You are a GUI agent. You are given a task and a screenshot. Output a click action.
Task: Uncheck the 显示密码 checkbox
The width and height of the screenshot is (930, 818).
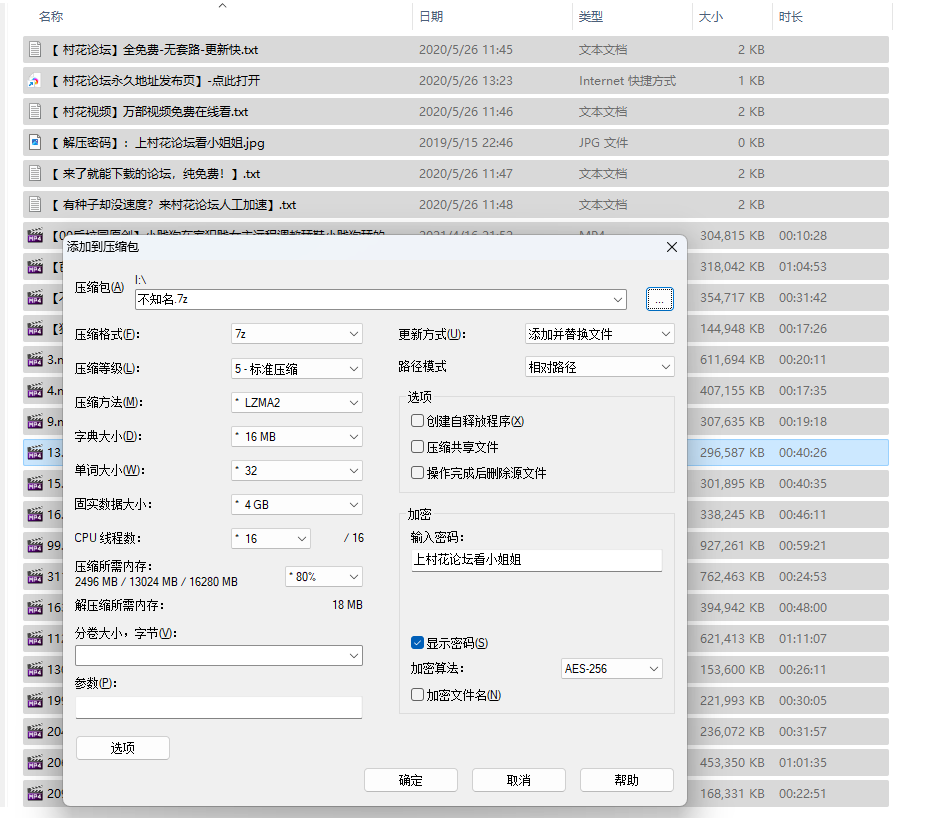(x=418, y=643)
